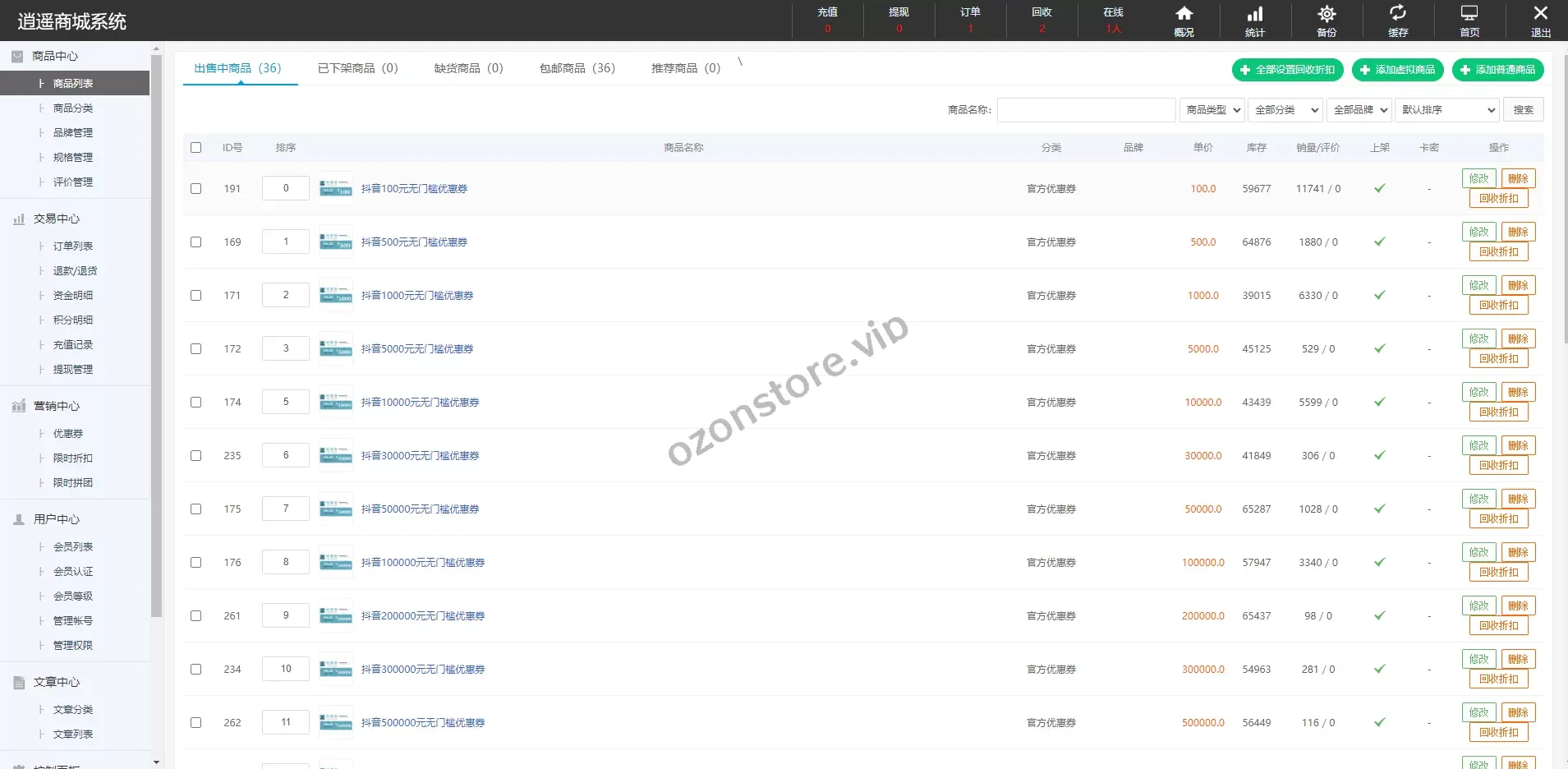The height and width of the screenshot is (769, 1568).
Task: Click the 备份 backup gear icon
Action: [1327, 14]
